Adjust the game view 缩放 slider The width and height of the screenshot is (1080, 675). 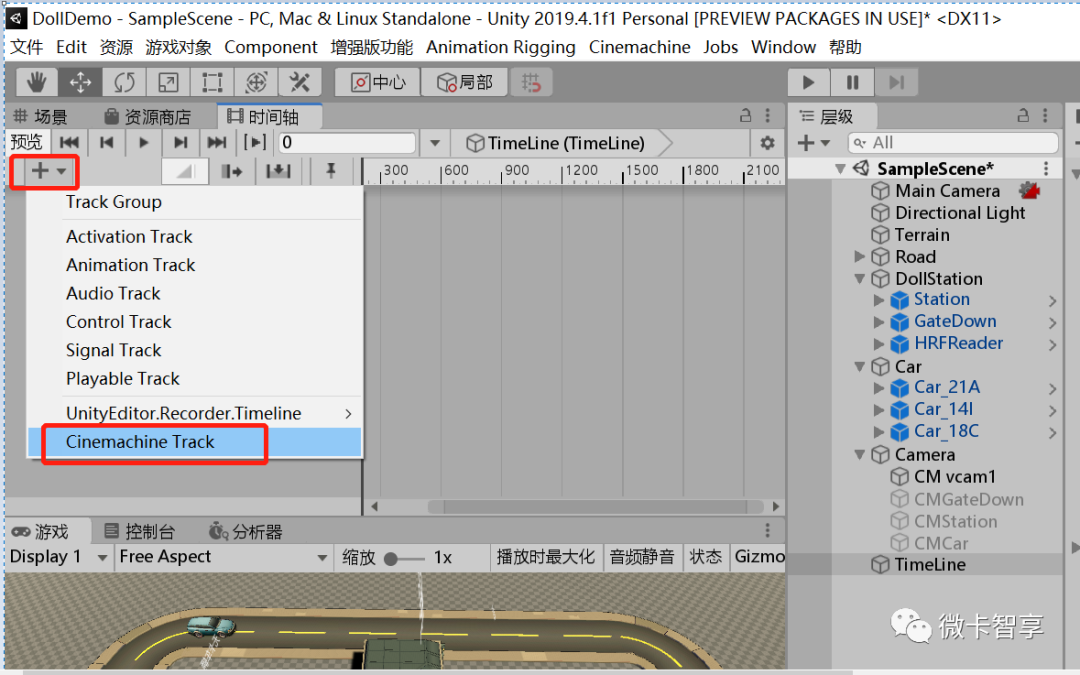point(404,558)
